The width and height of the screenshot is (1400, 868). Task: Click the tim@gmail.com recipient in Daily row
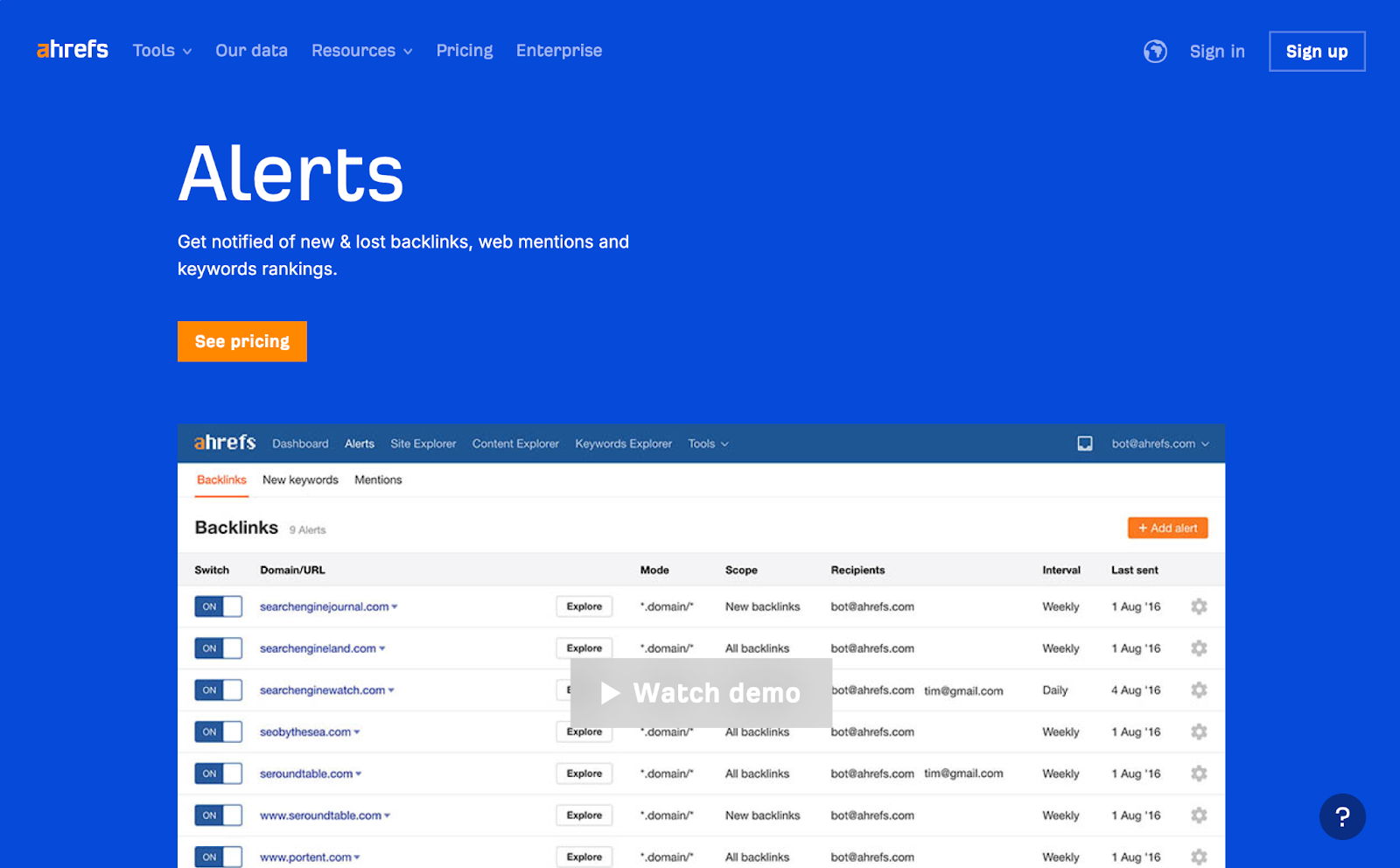click(x=963, y=691)
